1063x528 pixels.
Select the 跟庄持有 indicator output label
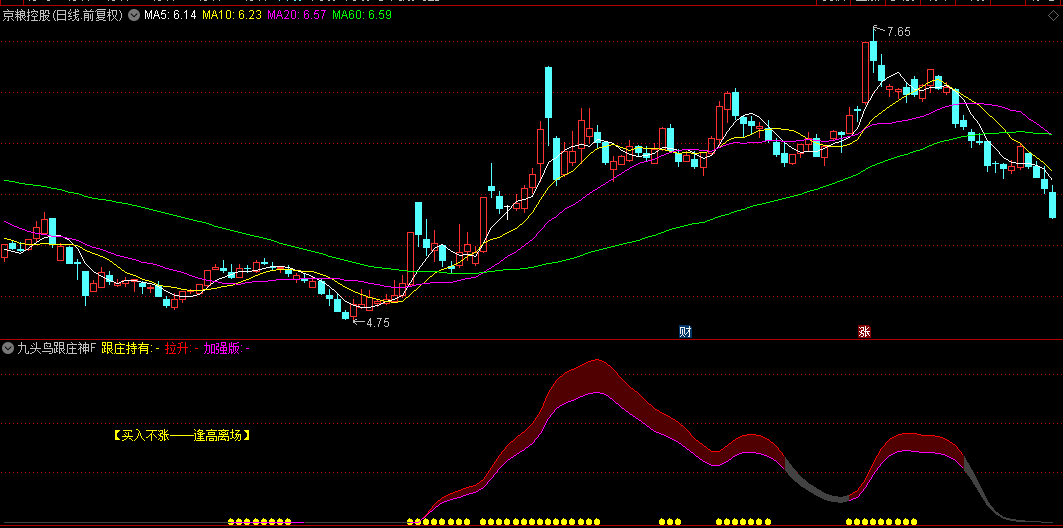point(130,348)
